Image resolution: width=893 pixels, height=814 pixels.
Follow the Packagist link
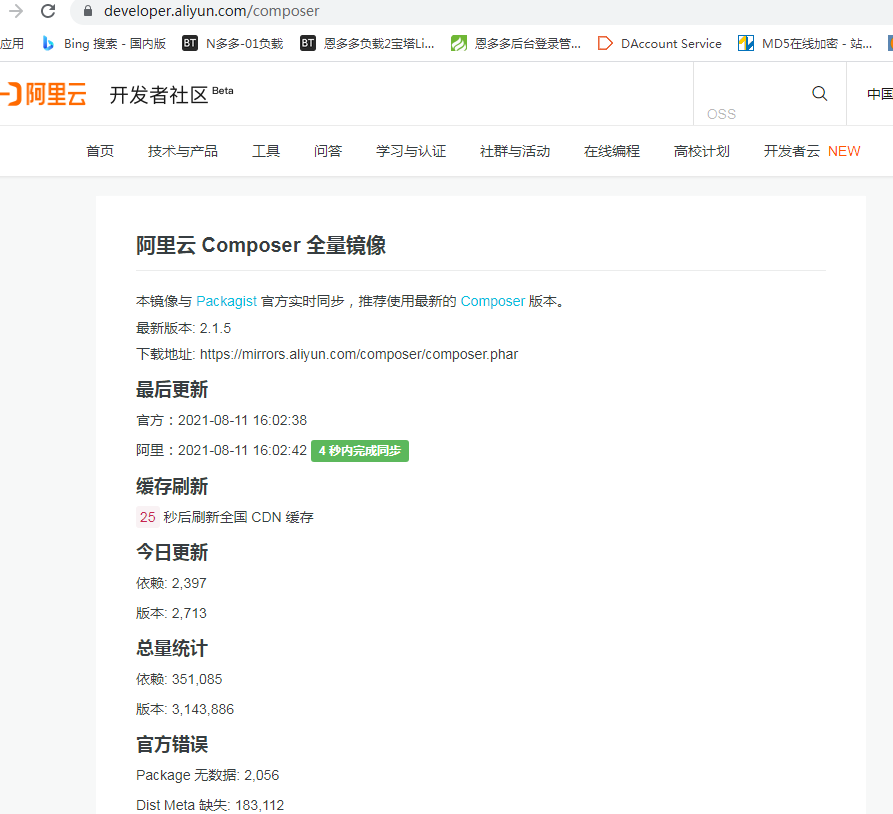(226, 301)
